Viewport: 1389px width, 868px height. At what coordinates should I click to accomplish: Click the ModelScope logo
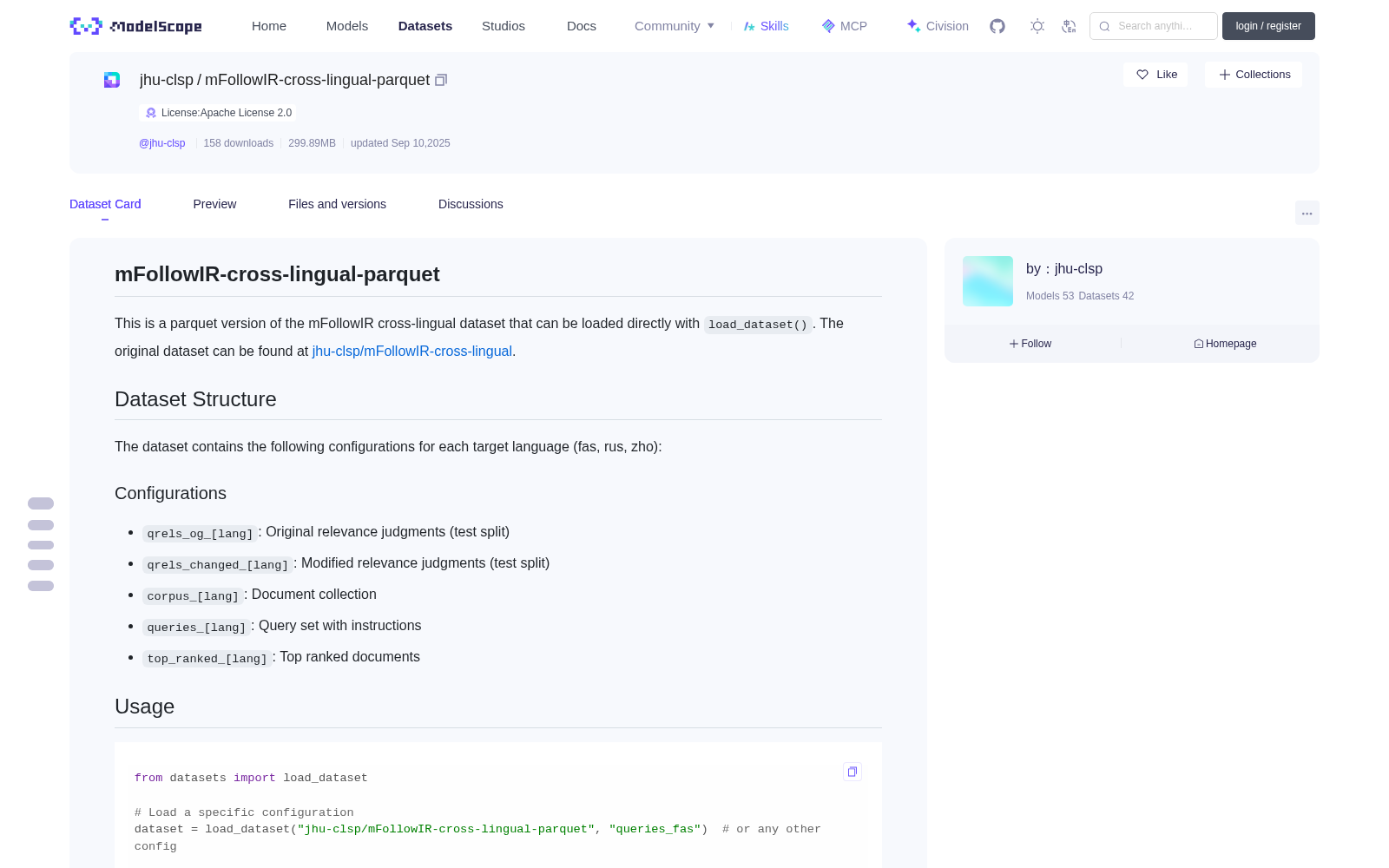(x=135, y=26)
